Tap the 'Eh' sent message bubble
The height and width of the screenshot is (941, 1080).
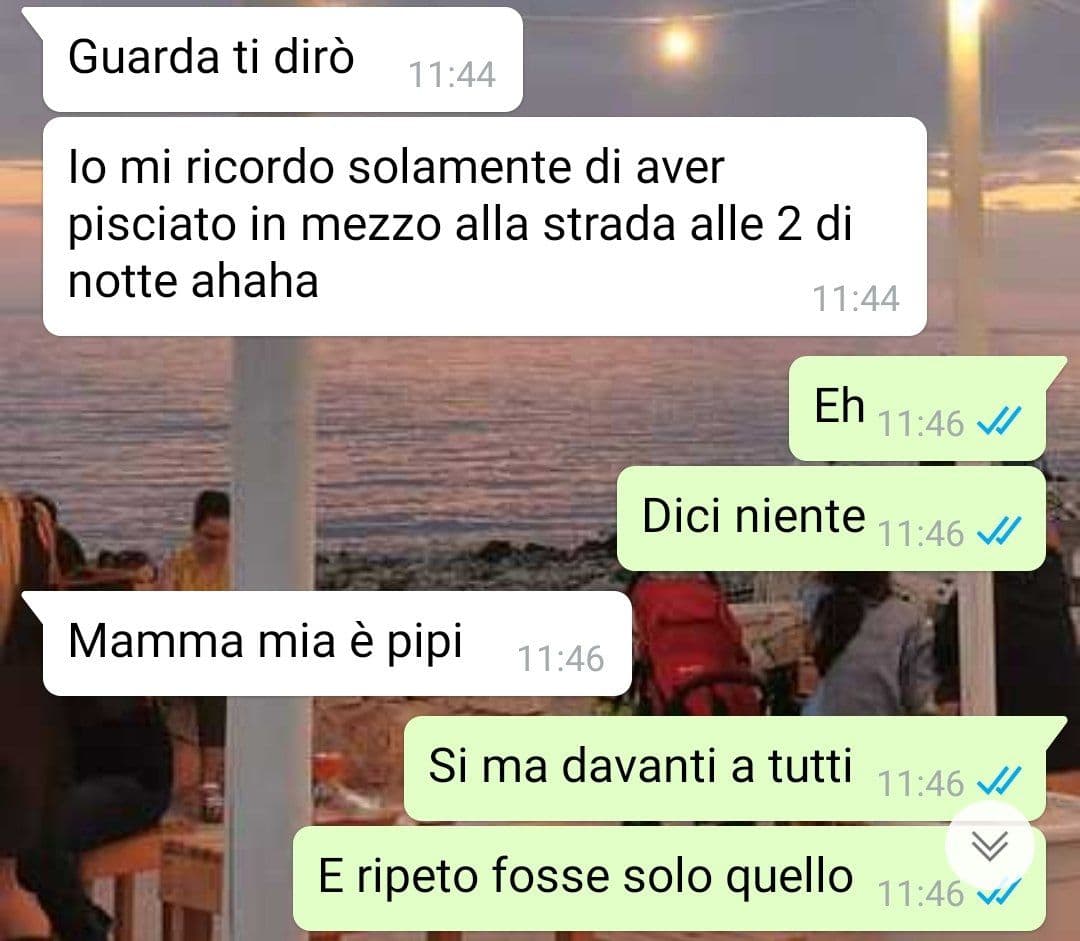coord(917,409)
